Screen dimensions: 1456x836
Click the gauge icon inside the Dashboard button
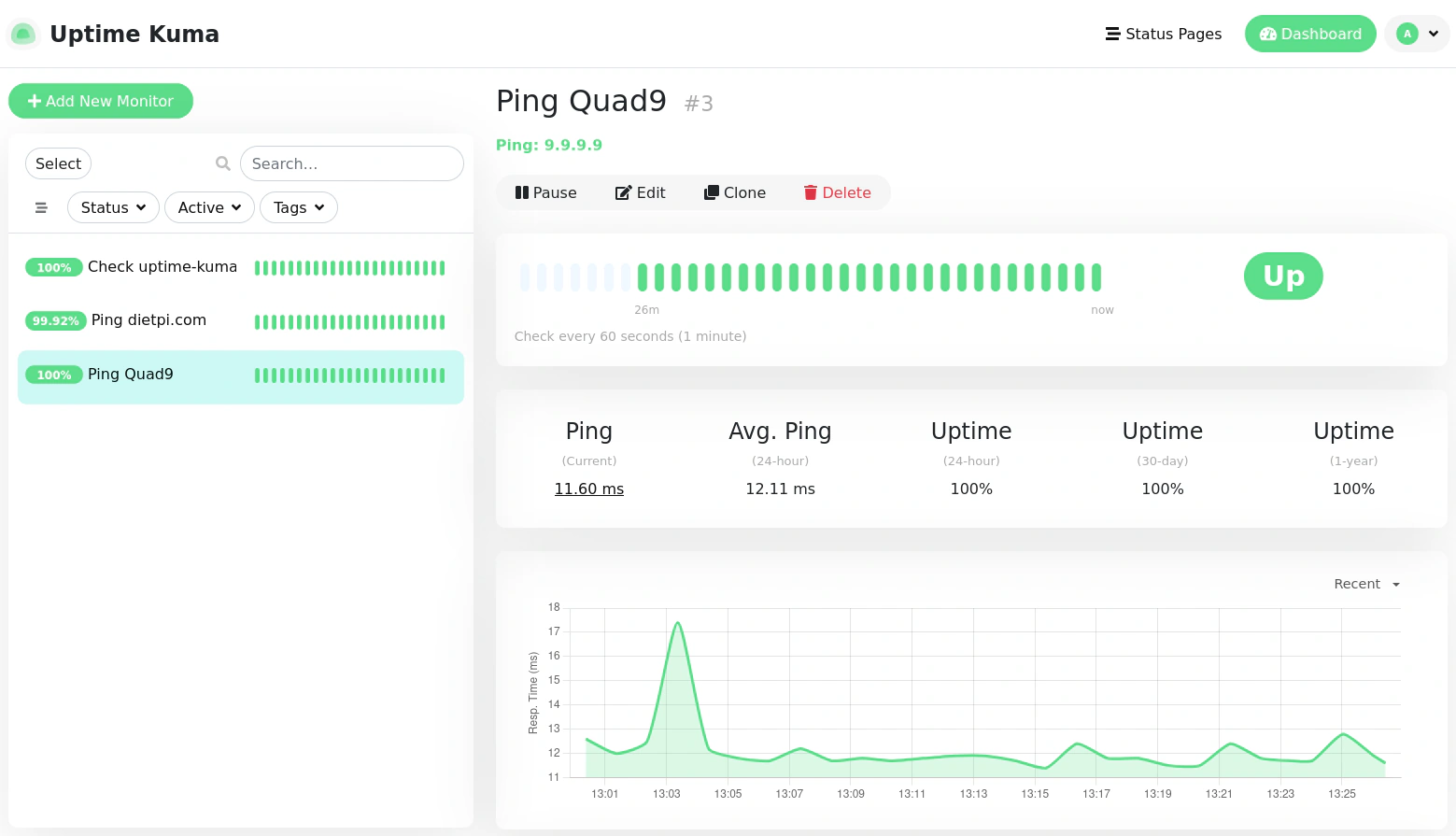point(1268,34)
